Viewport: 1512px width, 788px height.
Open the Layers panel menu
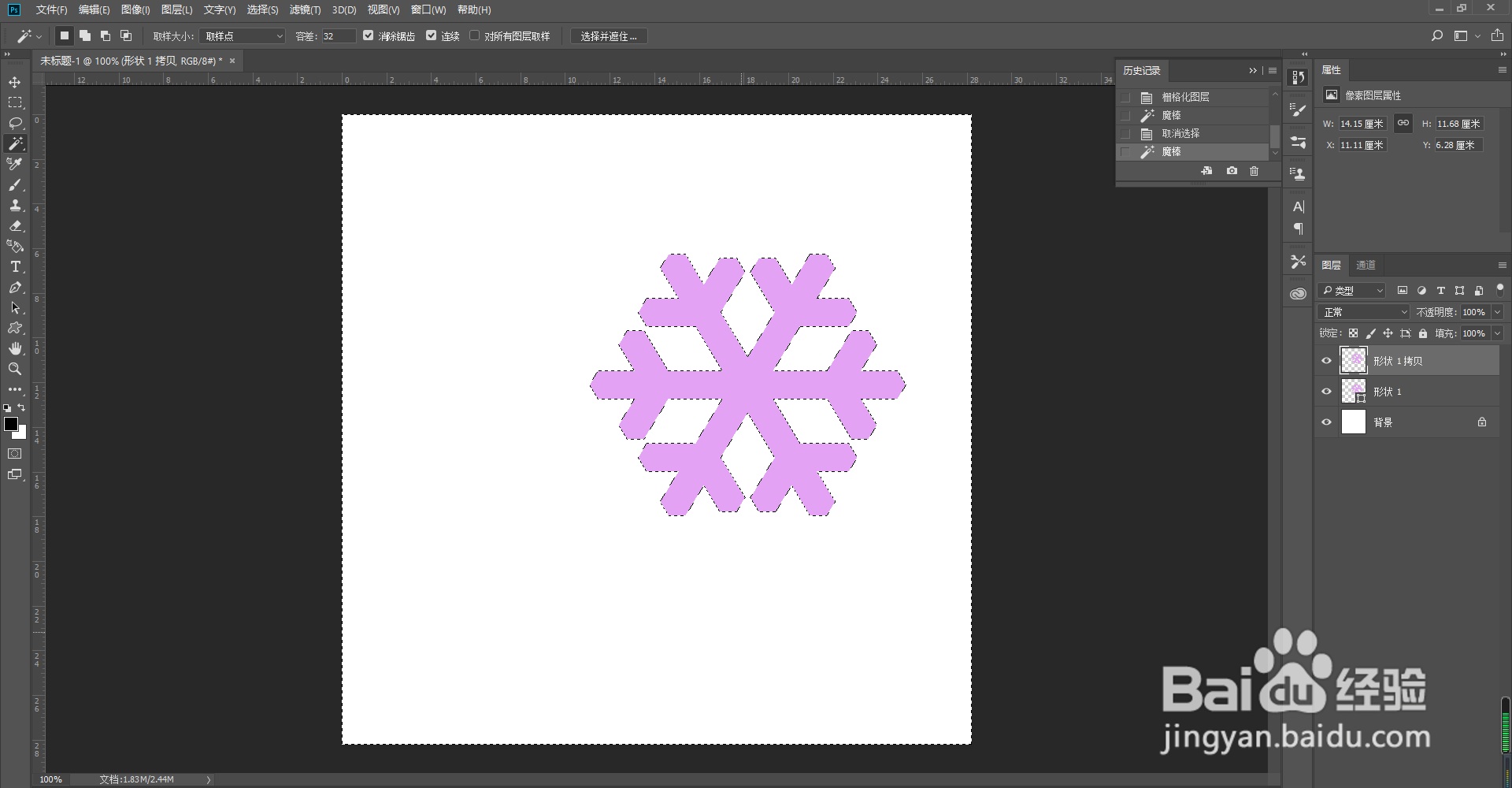1502,266
